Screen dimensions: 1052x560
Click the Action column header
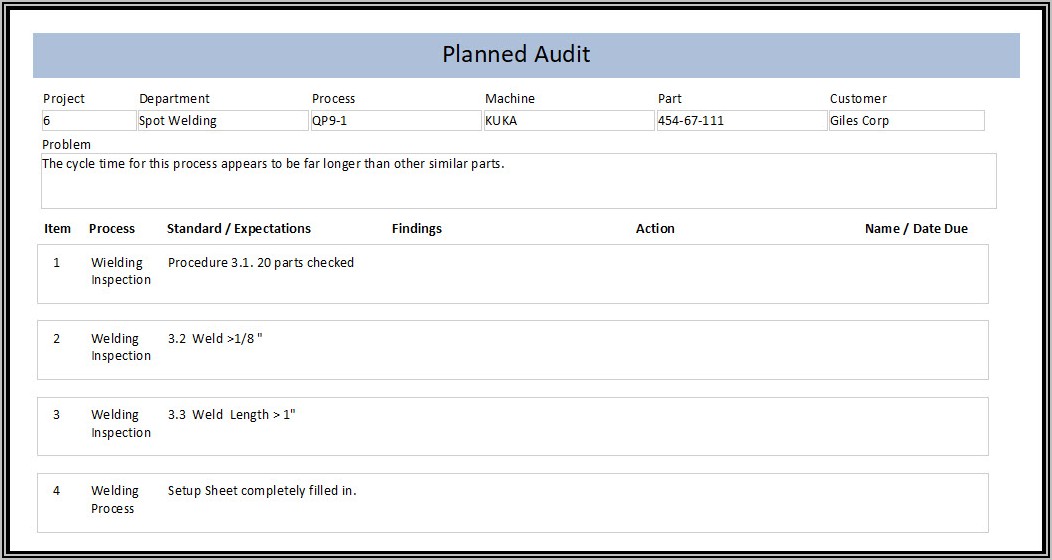[655, 229]
